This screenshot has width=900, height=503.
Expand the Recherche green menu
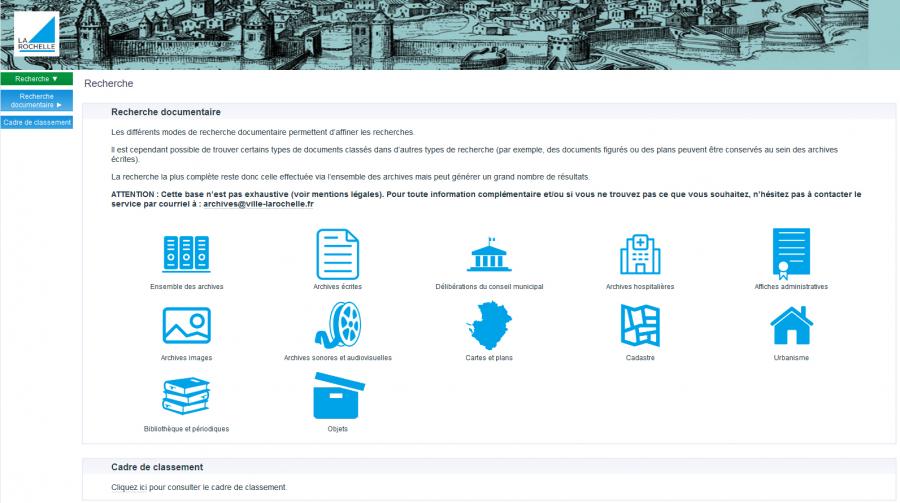pyautogui.click(x=36, y=79)
